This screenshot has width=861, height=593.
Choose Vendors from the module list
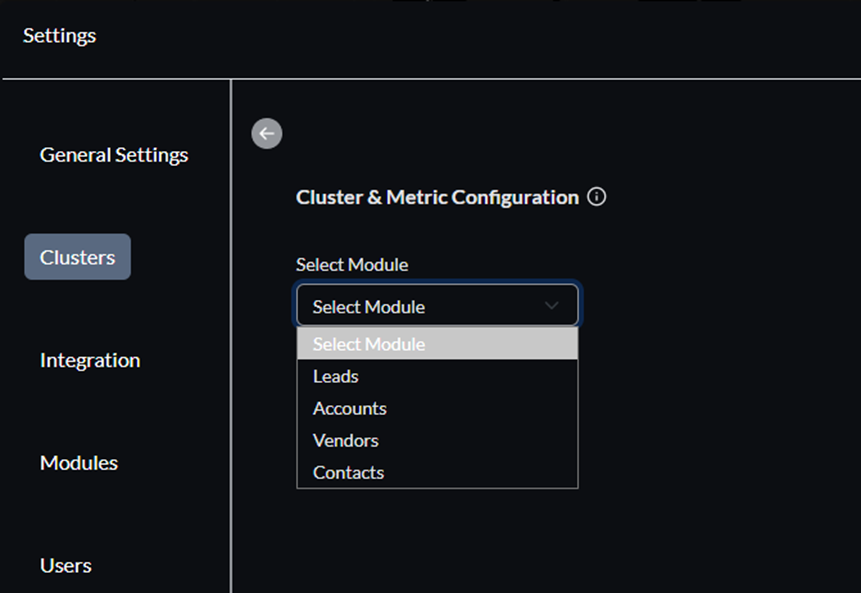tap(345, 440)
